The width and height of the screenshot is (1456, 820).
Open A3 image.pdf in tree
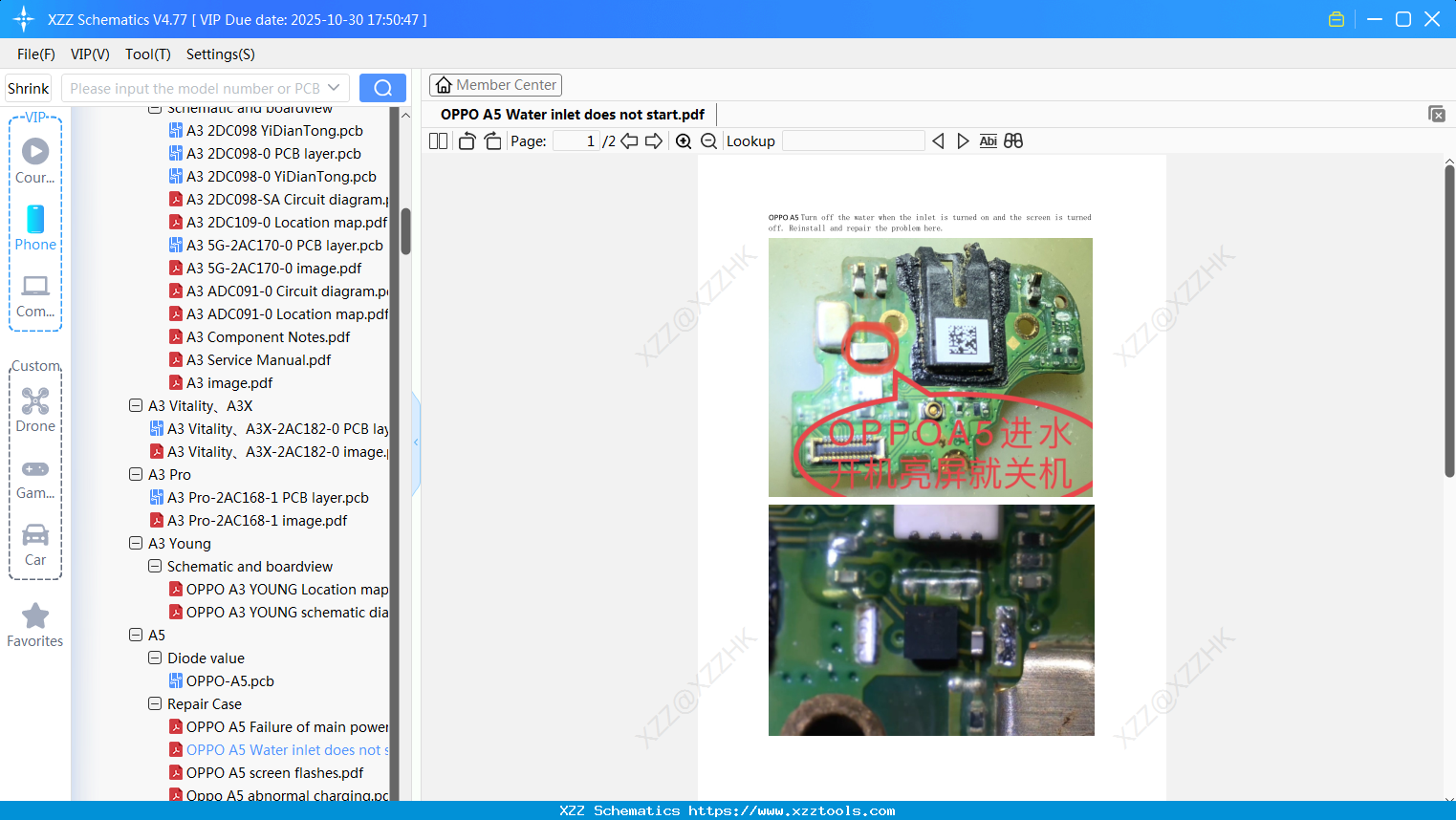pyautogui.click(x=229, y=382)
